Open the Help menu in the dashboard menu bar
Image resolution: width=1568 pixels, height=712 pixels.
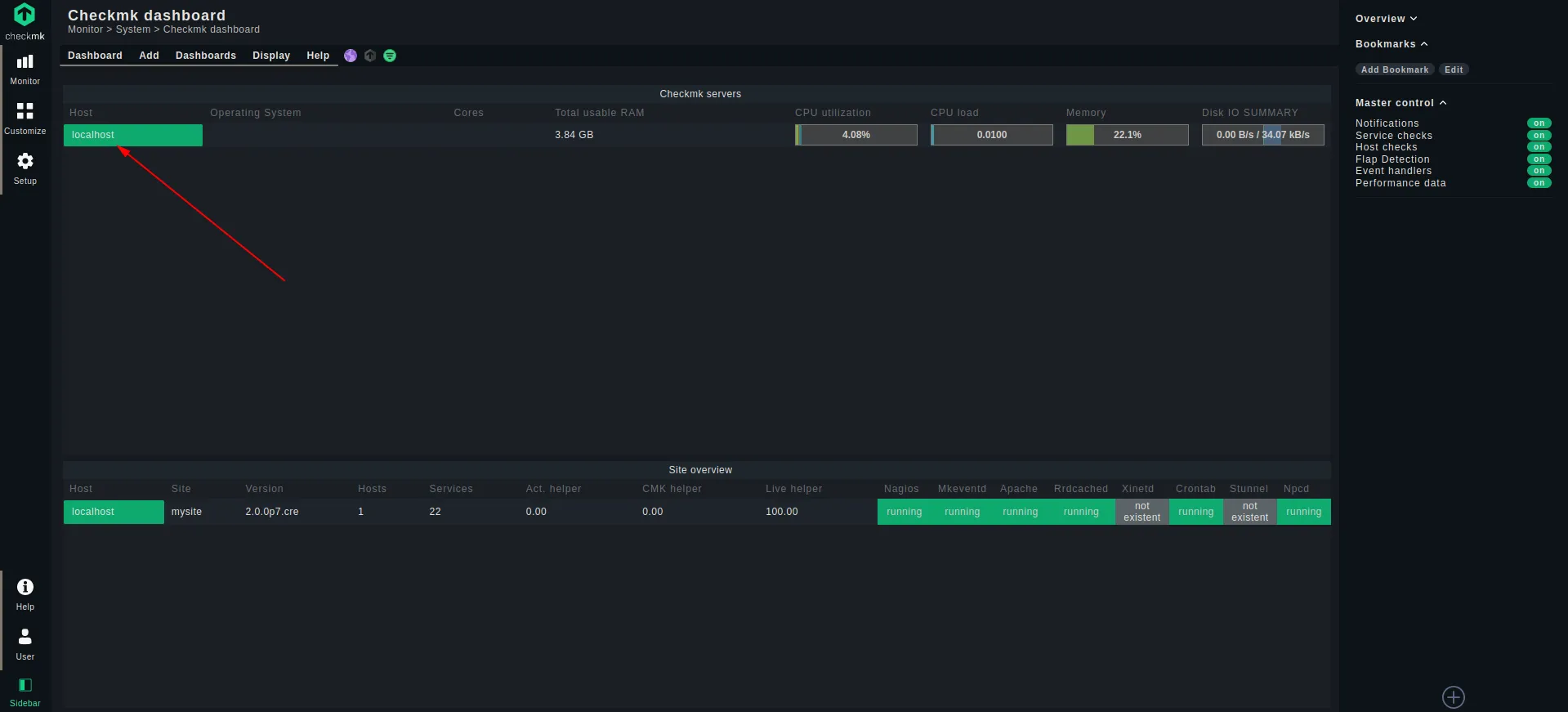[318, 56]
